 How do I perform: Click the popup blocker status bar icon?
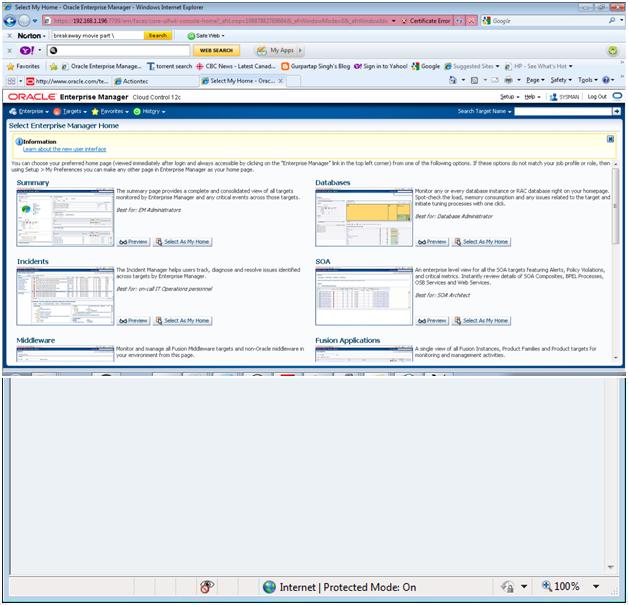tap(207, 587)
